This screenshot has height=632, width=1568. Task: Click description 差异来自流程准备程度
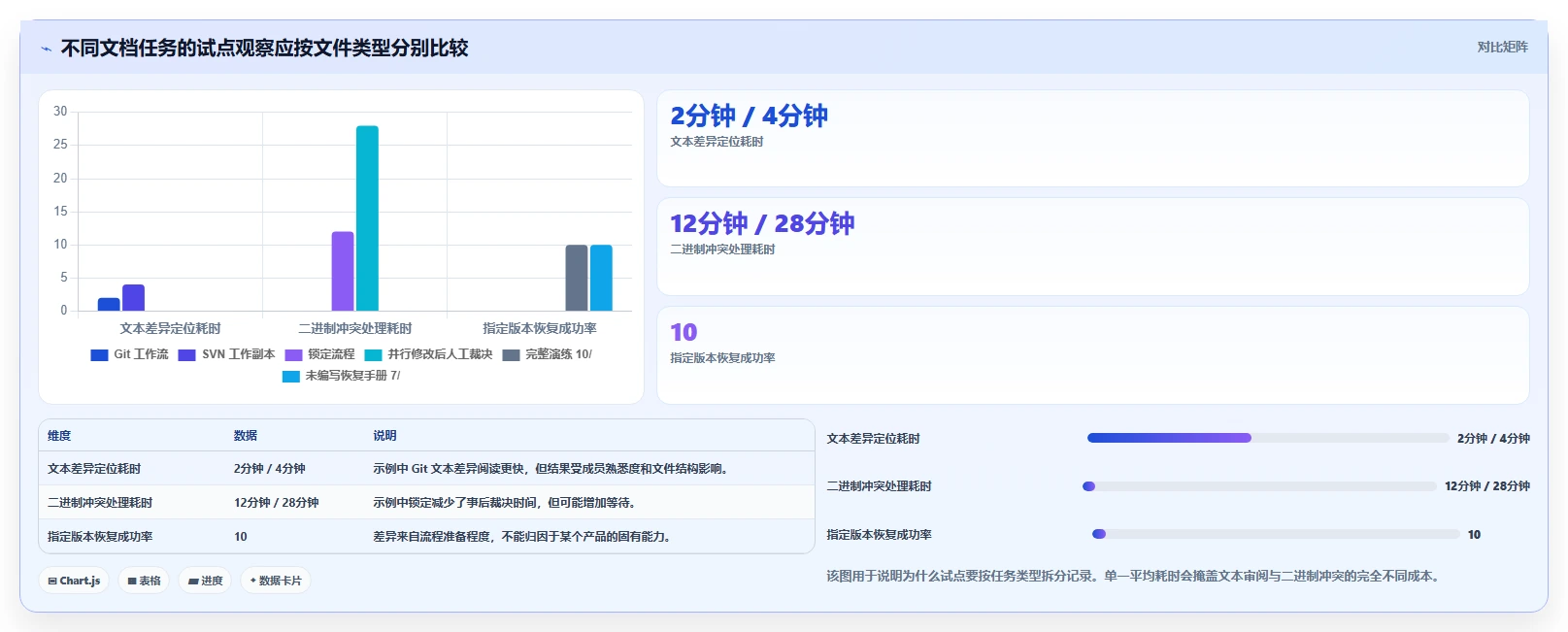[522, 537]
